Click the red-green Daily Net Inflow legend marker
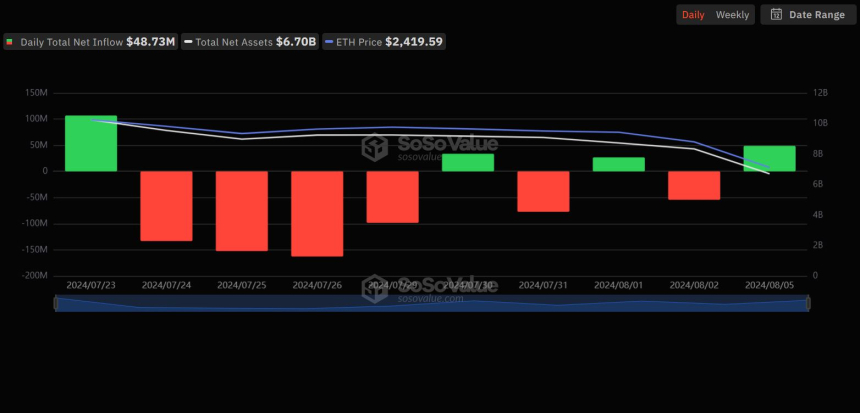 click(10, 42)
